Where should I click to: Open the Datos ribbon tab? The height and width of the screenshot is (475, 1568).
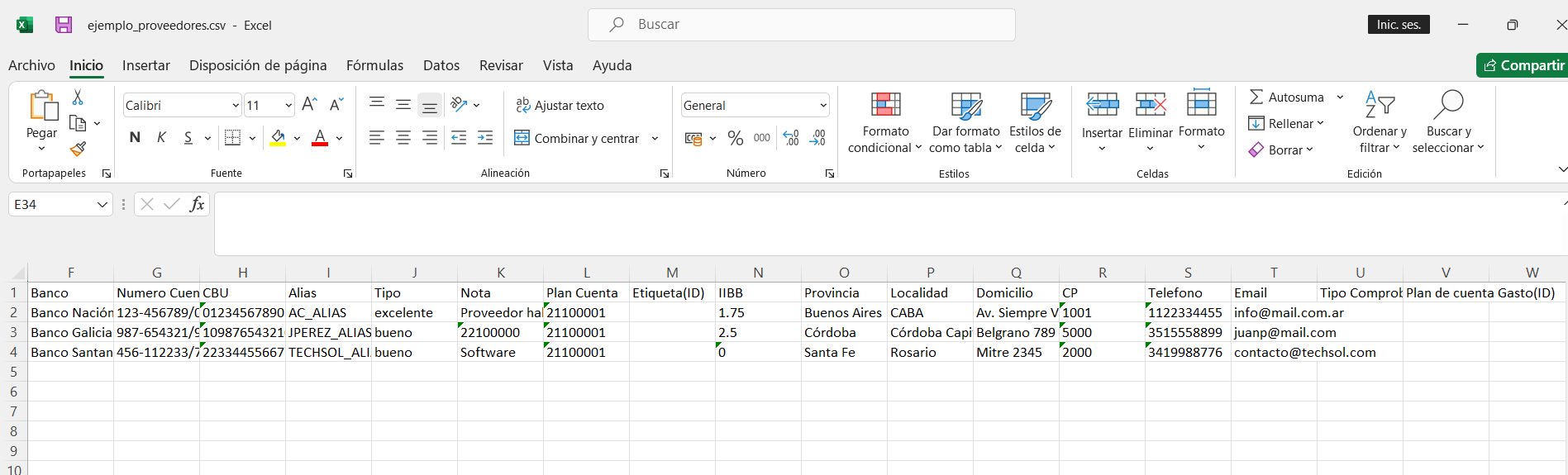tap(441, 65)
